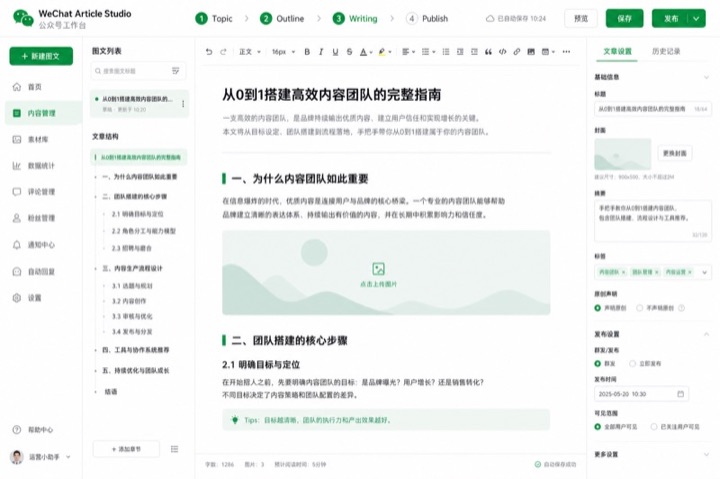Go to 首页 in the sidebar
Viewport: 720px width, 479px height.
[28, 87]
